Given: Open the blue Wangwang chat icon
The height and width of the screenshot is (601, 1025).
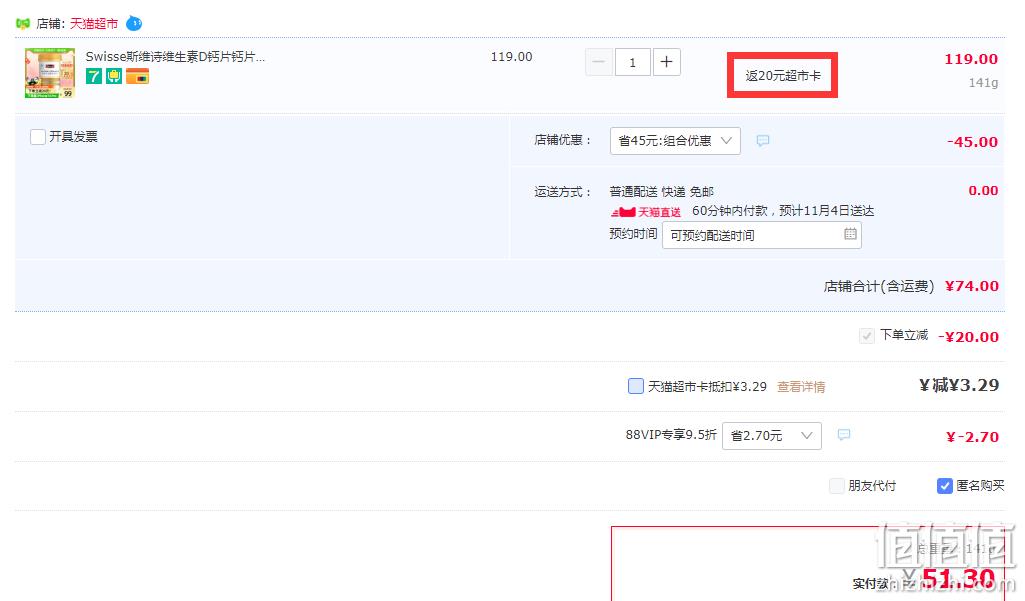Looking at the screenshot, I should [x=133, y=24].
